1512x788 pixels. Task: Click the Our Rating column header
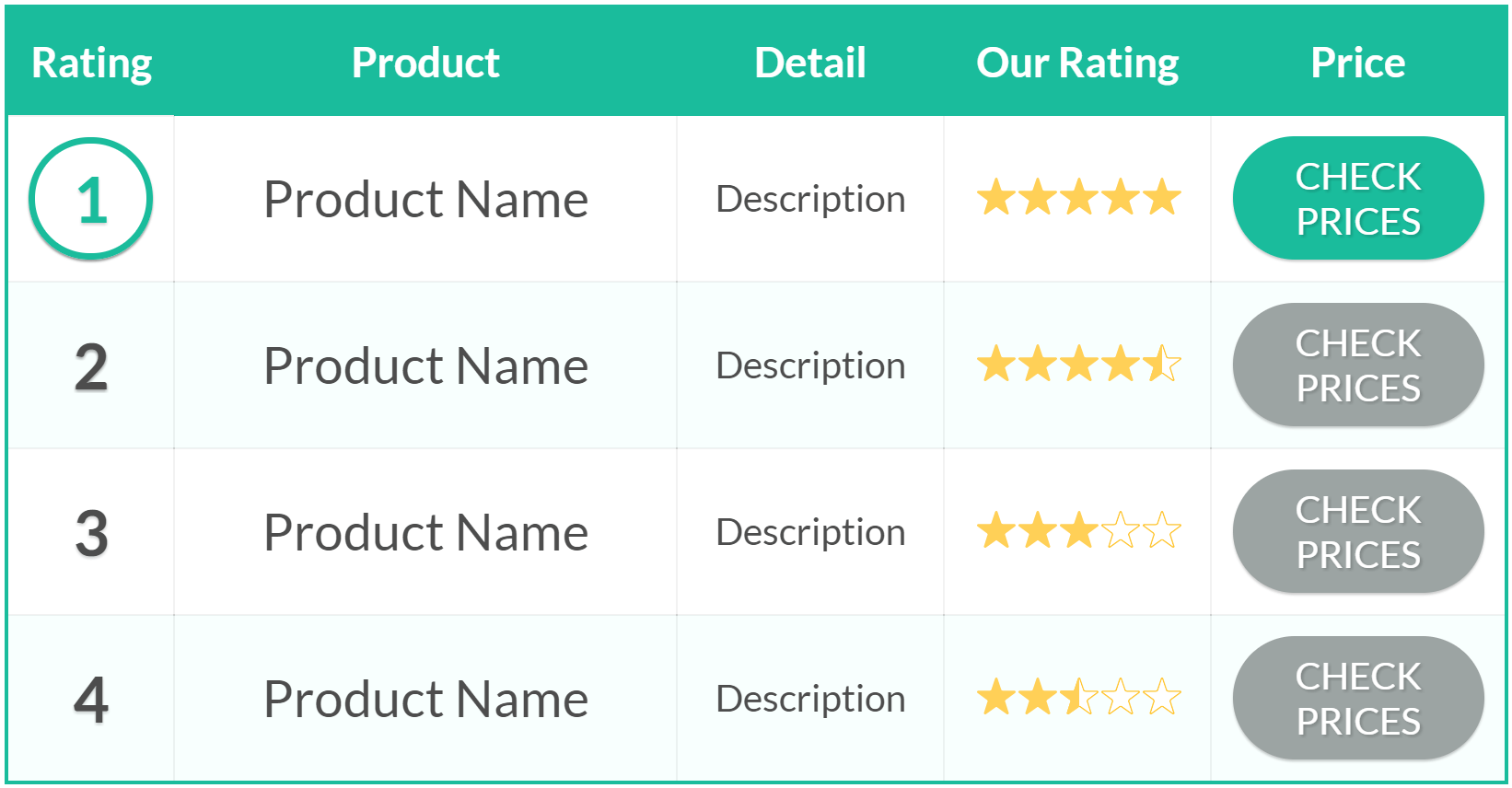1077,64
